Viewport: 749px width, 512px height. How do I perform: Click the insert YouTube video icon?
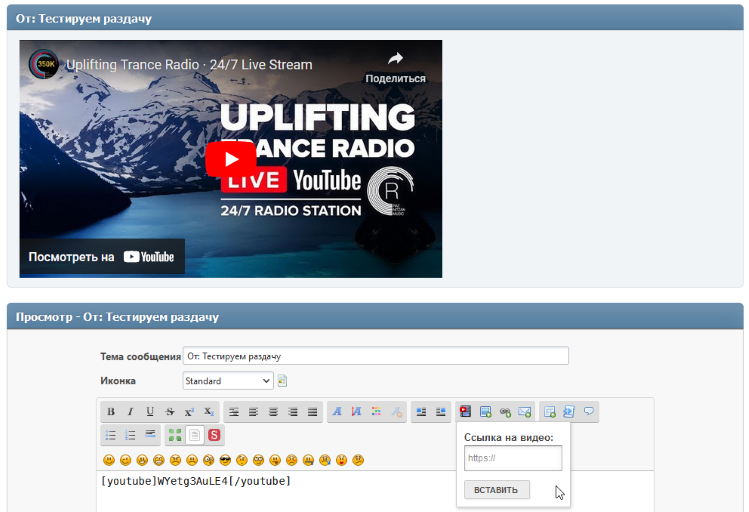tap(465, 411)
